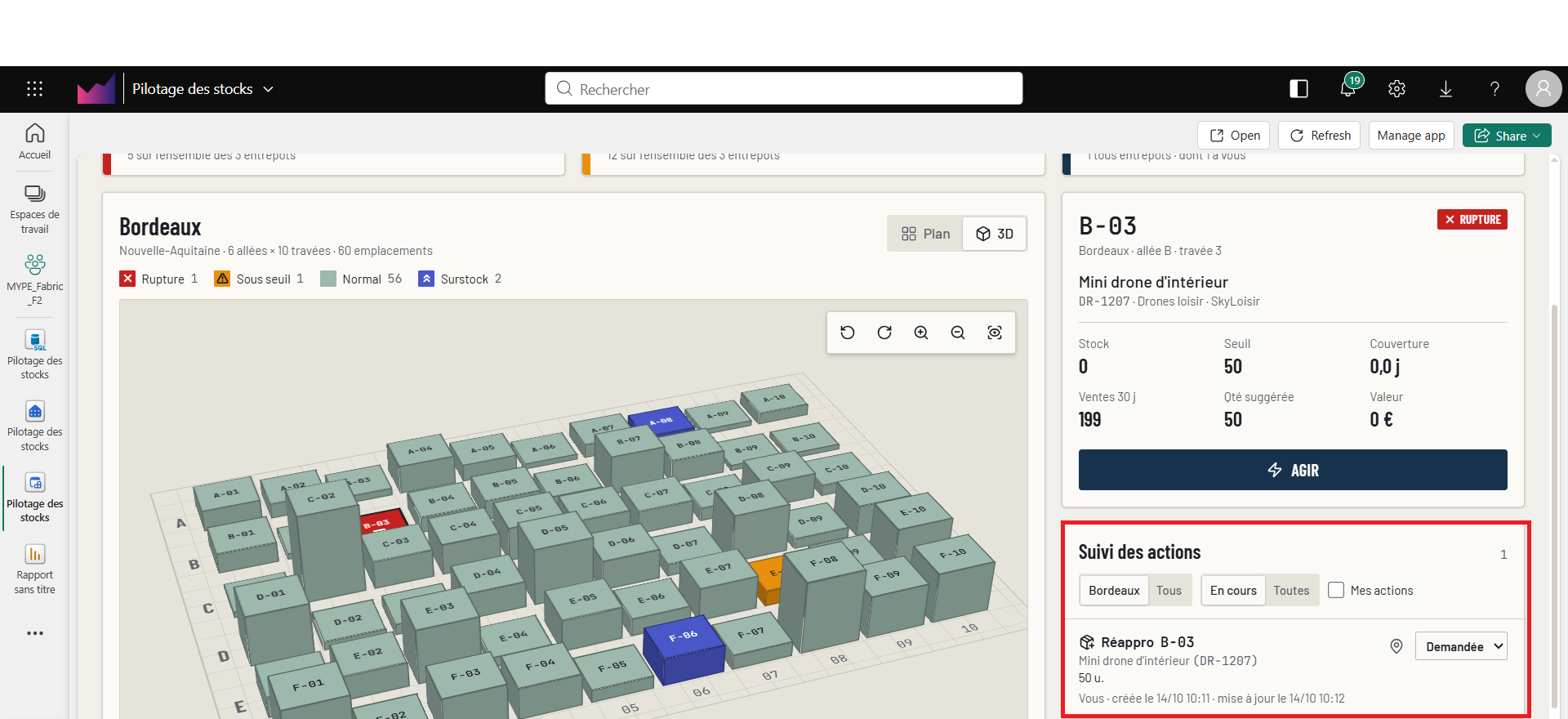Filter actions by En cours
The image size is (1568, 719).
click(1233, 590)
